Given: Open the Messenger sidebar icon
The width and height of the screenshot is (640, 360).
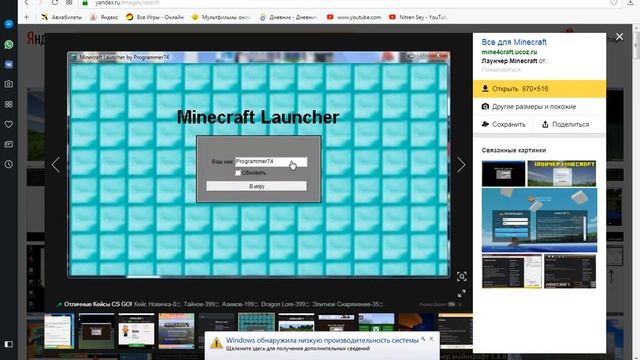Looking at the screenshot, I should [9, 24].
